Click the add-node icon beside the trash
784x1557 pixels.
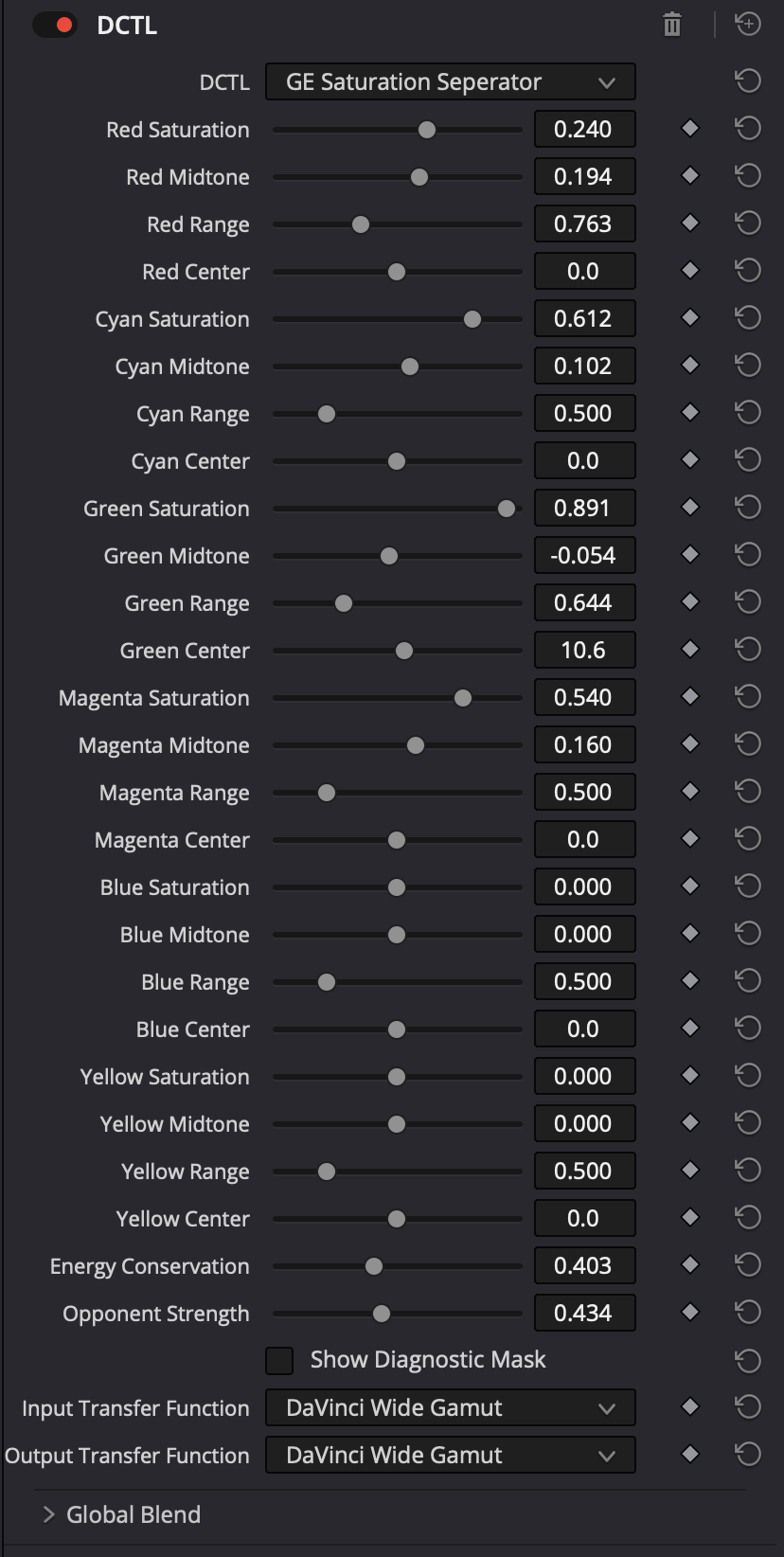pos(748,24)
